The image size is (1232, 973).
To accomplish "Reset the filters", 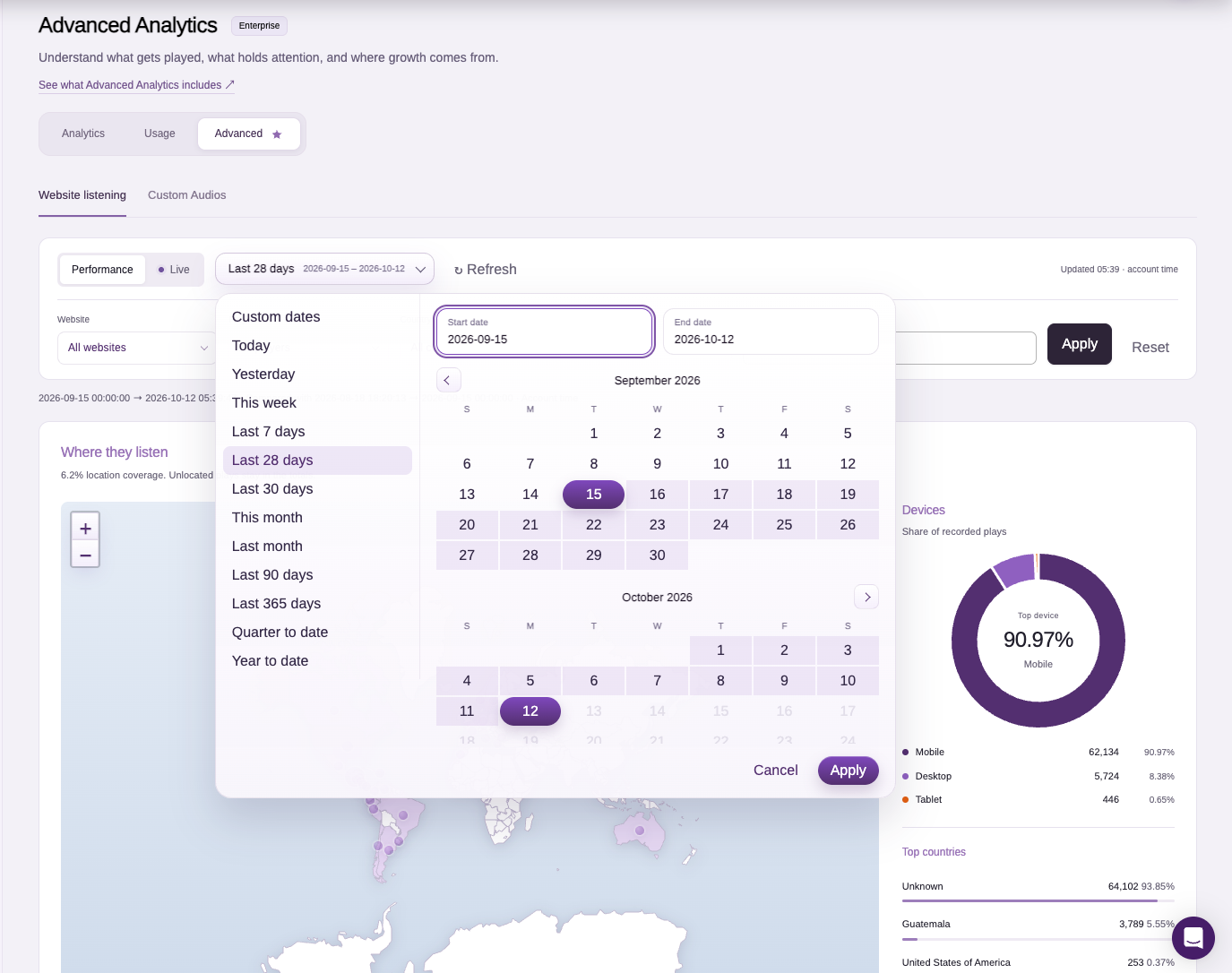I will [1150, 348].
